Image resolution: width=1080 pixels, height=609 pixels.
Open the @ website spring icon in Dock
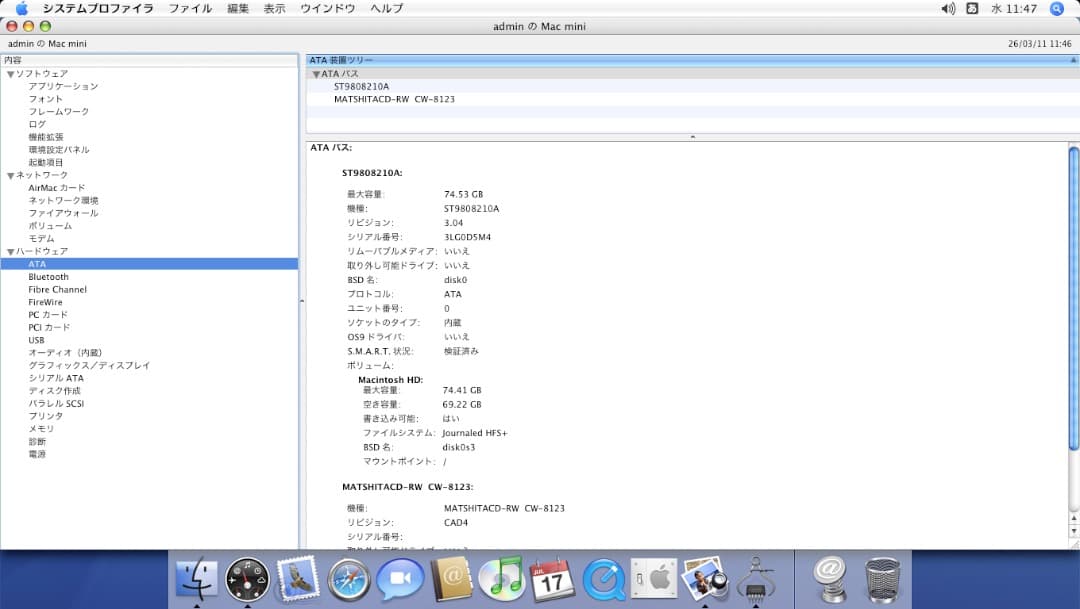tap(830, 579)
